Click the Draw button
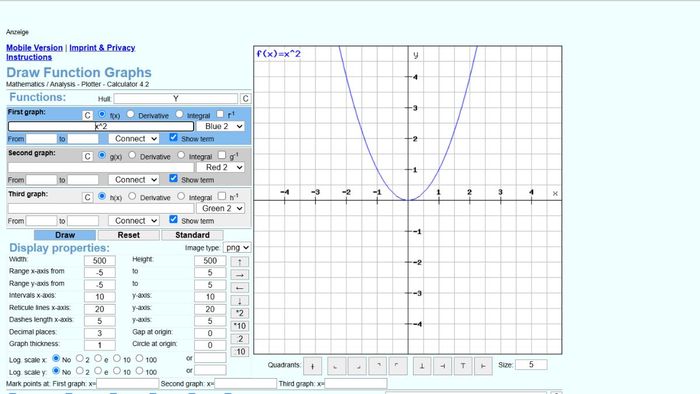This screenshot has width=700, height=394. (65, 235)
